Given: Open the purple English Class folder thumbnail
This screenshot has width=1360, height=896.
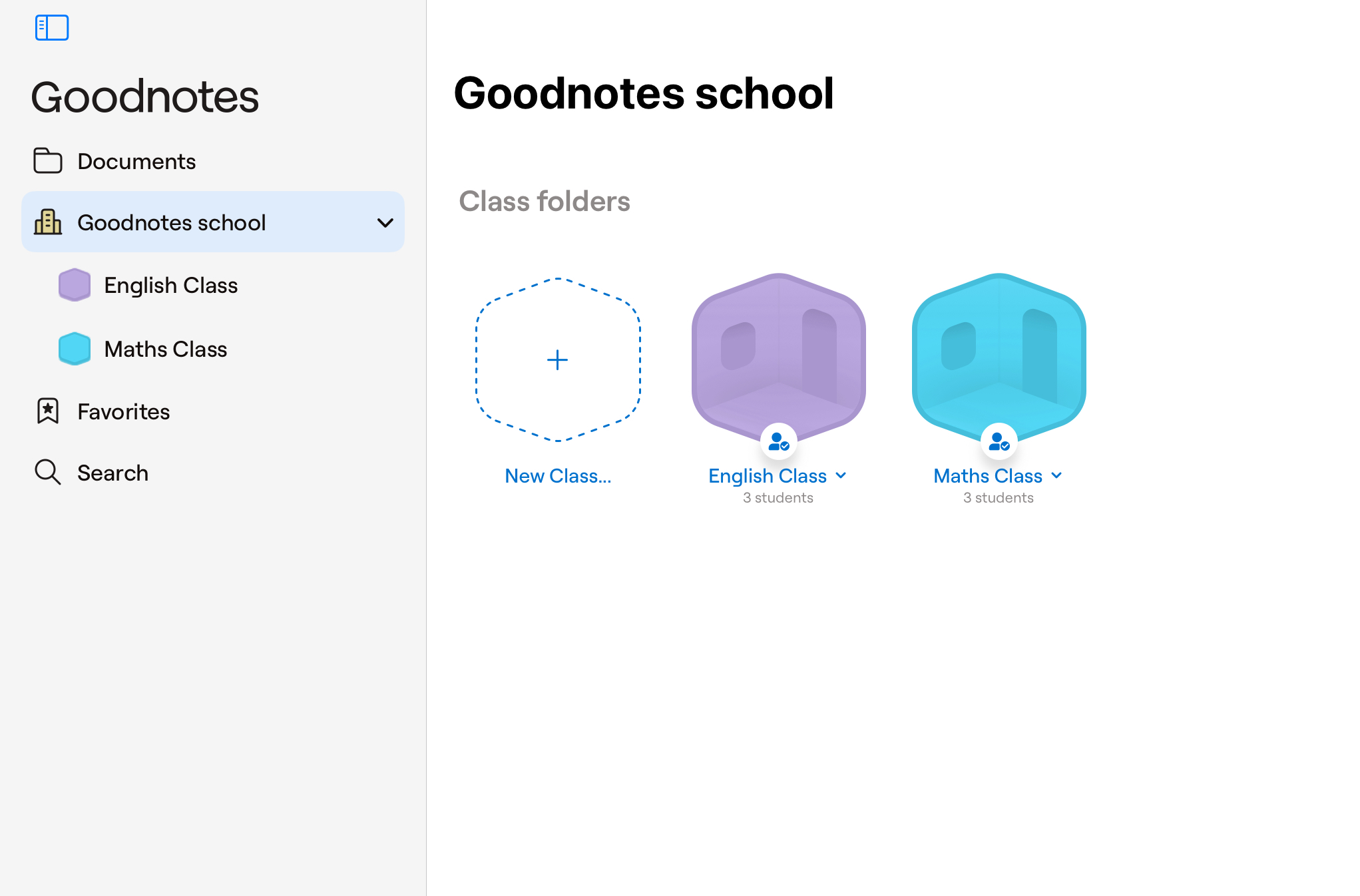Looking at the screenshot, I should 778,353.
